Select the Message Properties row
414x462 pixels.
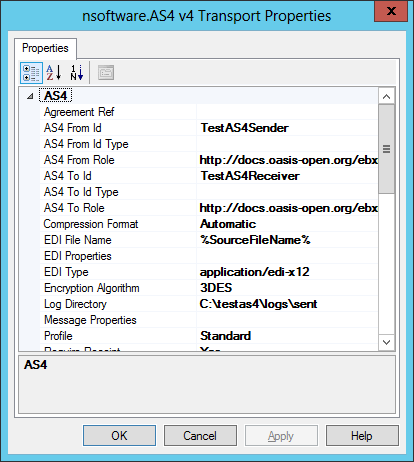coord(208,320)
